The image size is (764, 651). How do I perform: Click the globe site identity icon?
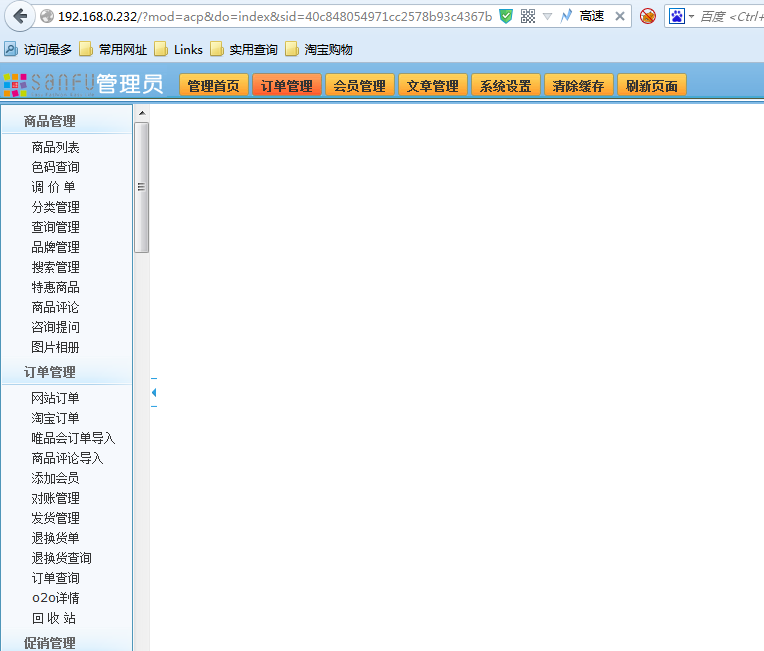point(47,17)
